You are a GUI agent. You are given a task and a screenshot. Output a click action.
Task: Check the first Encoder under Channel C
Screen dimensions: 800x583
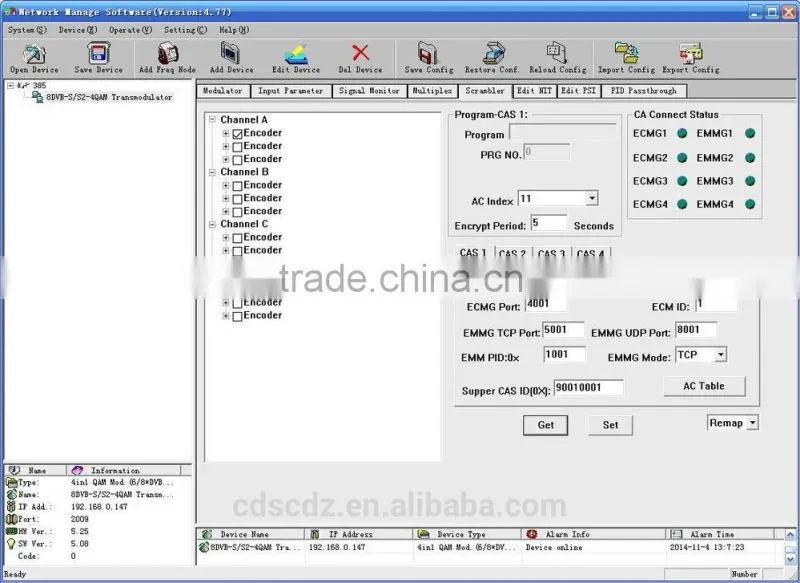click(237, 238)
